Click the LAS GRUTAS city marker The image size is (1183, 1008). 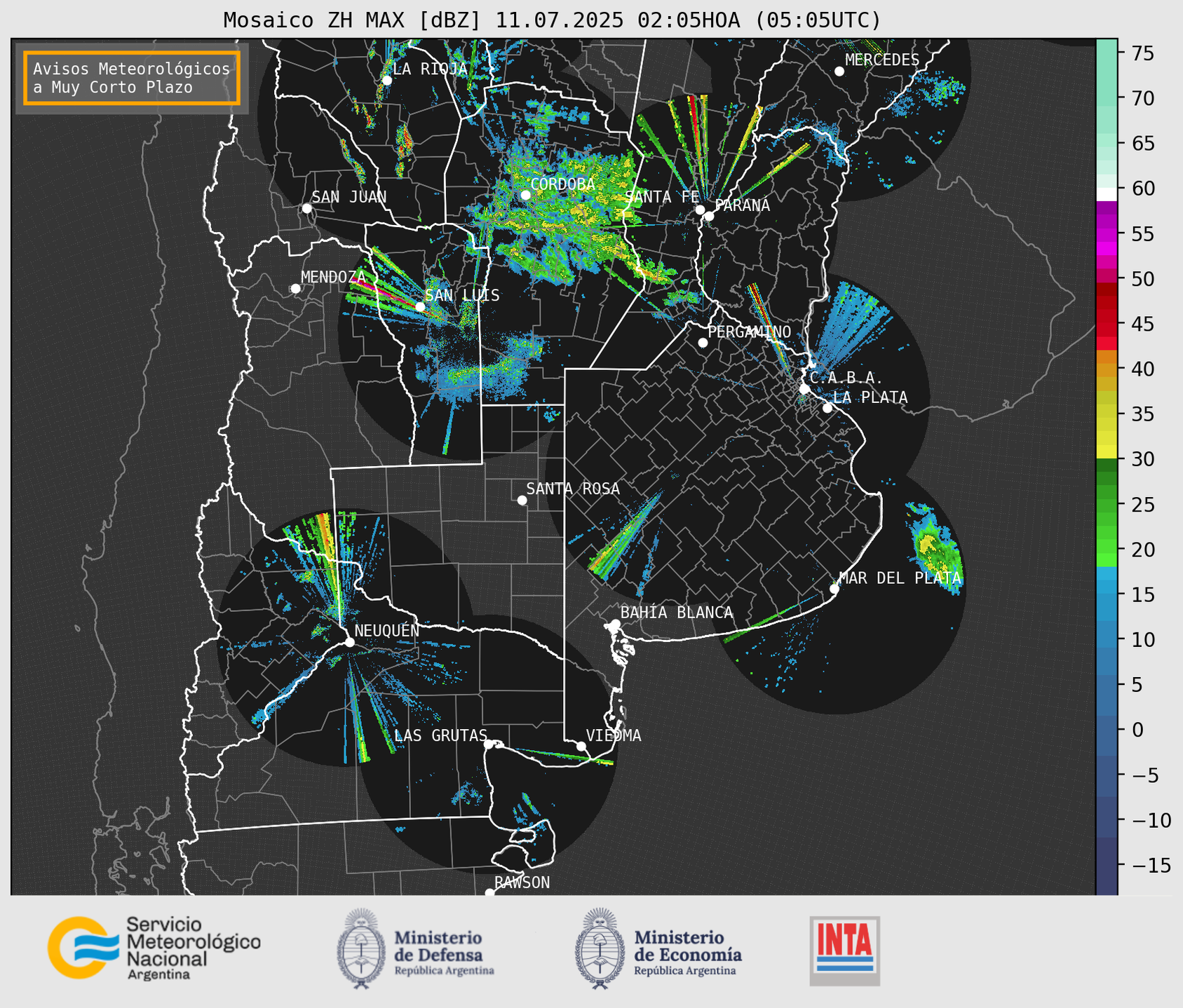(489, 744)
